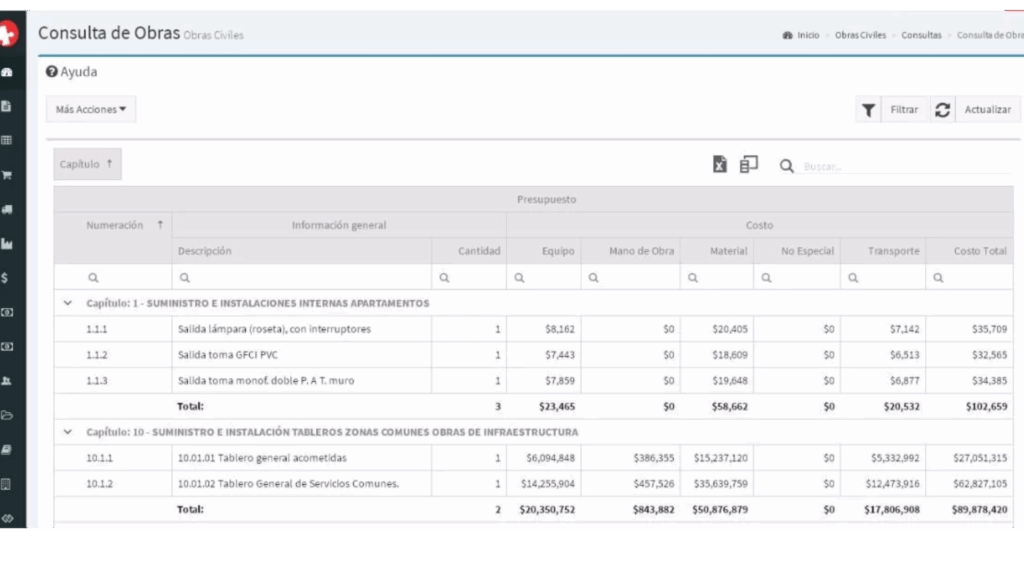The image size is (1024, 576).
Task: Export the table to Excel
Action: point(719,165)
